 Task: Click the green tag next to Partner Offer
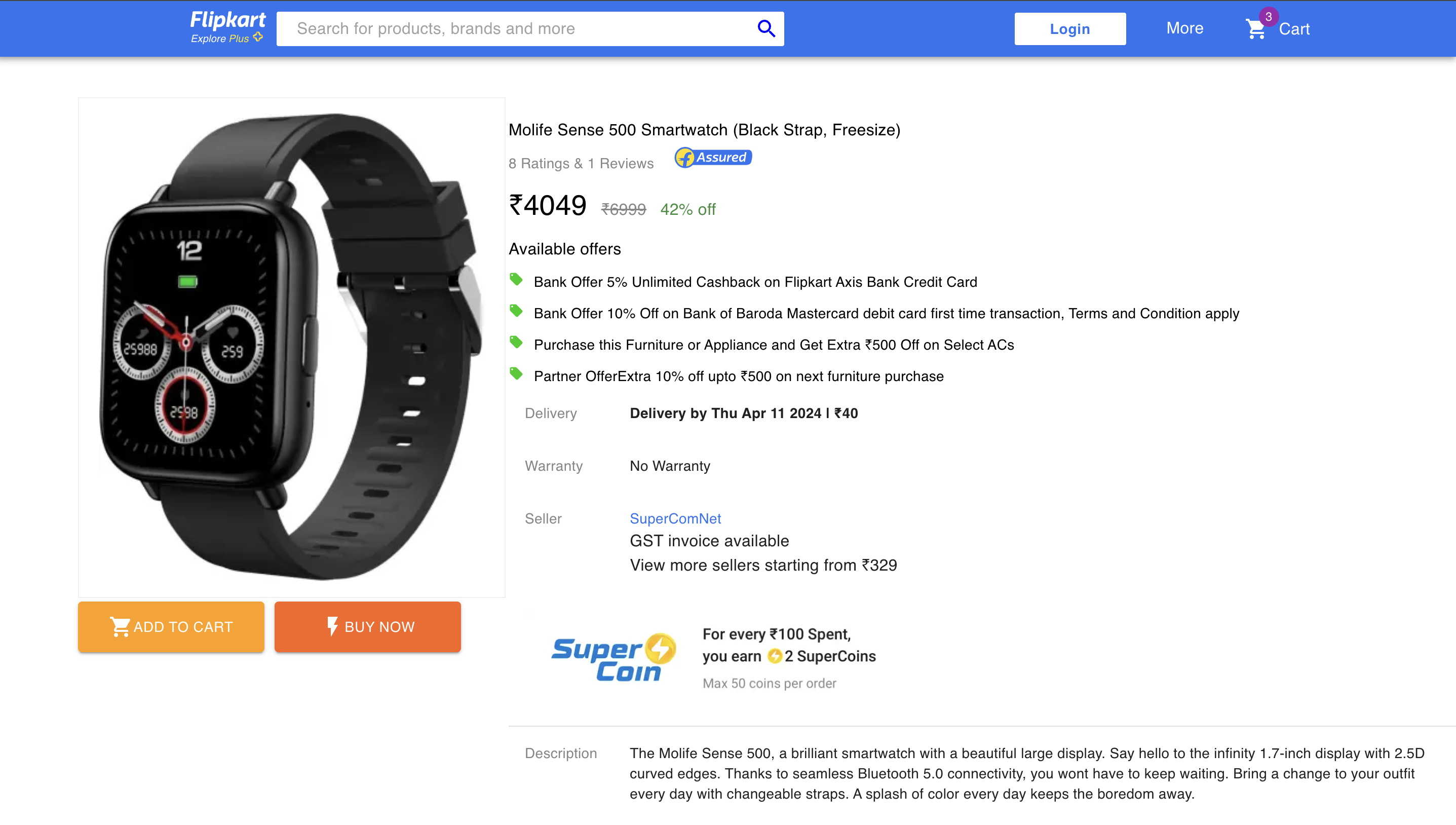point(517,373)
